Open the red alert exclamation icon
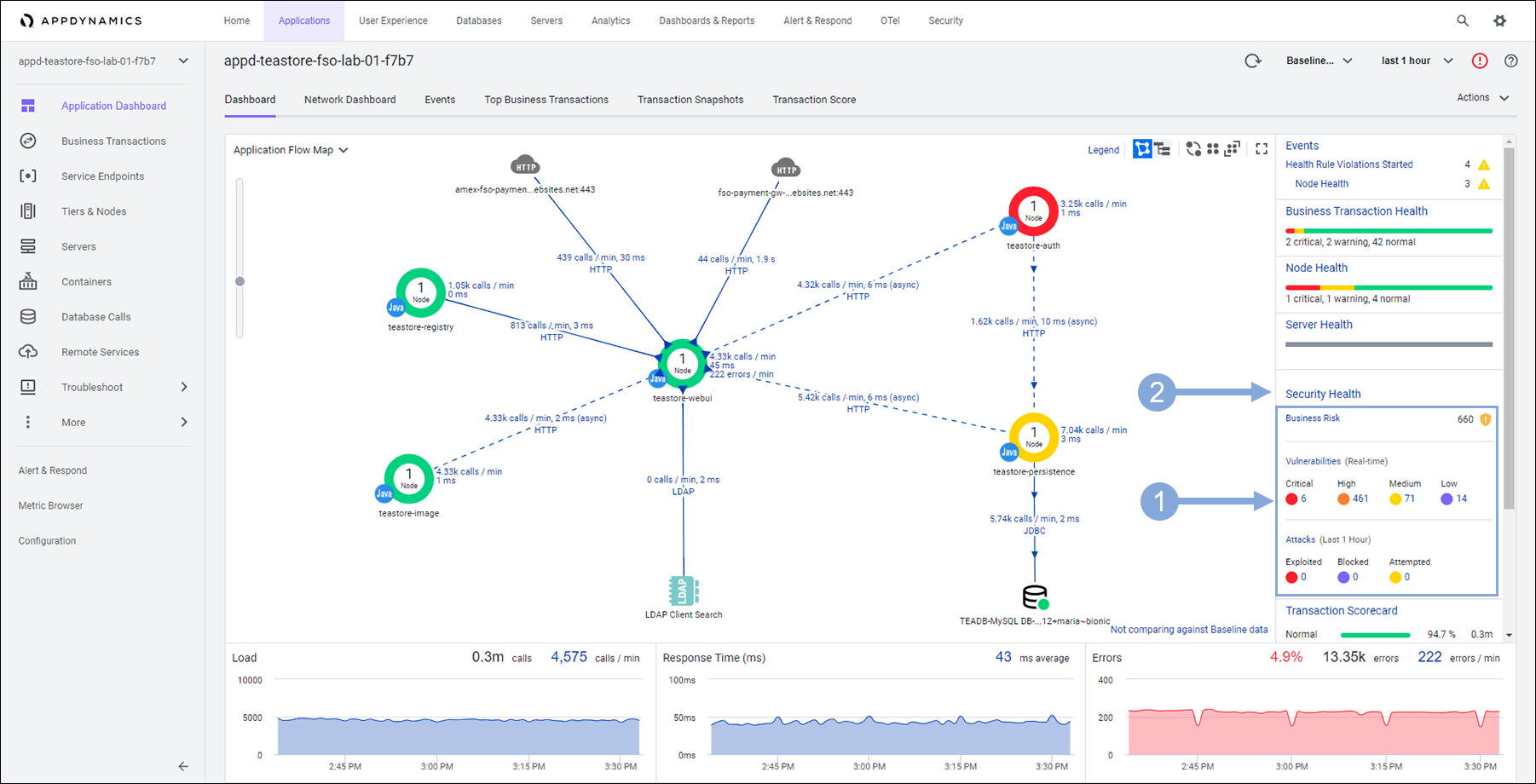The height and width of the screenshot is (784, 1536). [x=1480, y=61]
